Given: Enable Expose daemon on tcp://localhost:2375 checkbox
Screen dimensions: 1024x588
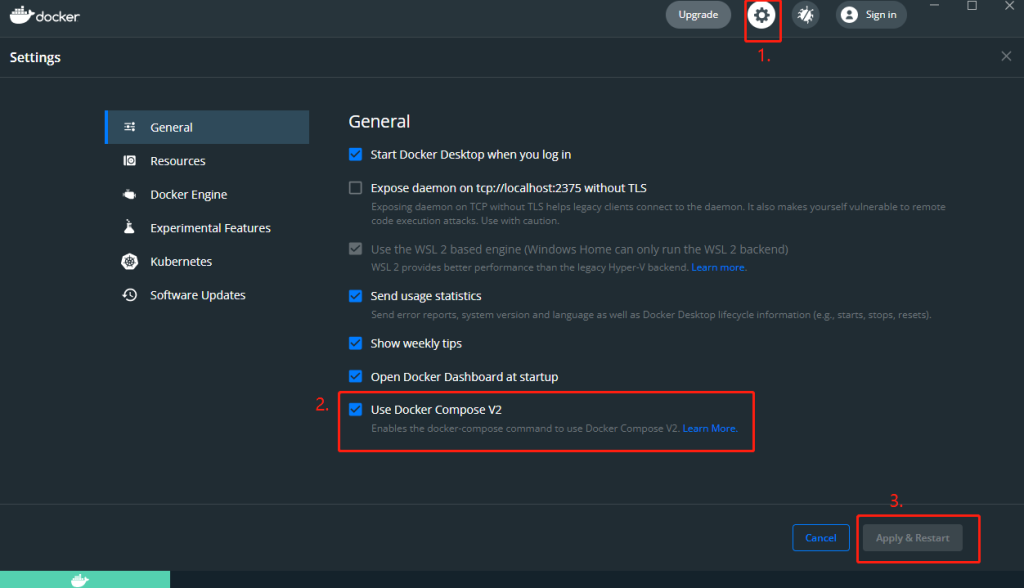Looking at the screenshot, I should tap(355, 188).
